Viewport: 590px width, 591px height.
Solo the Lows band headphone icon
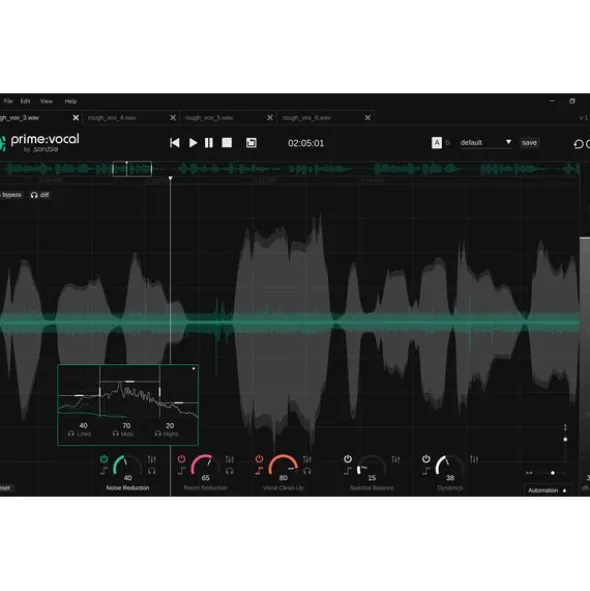(x=71, y=434)
